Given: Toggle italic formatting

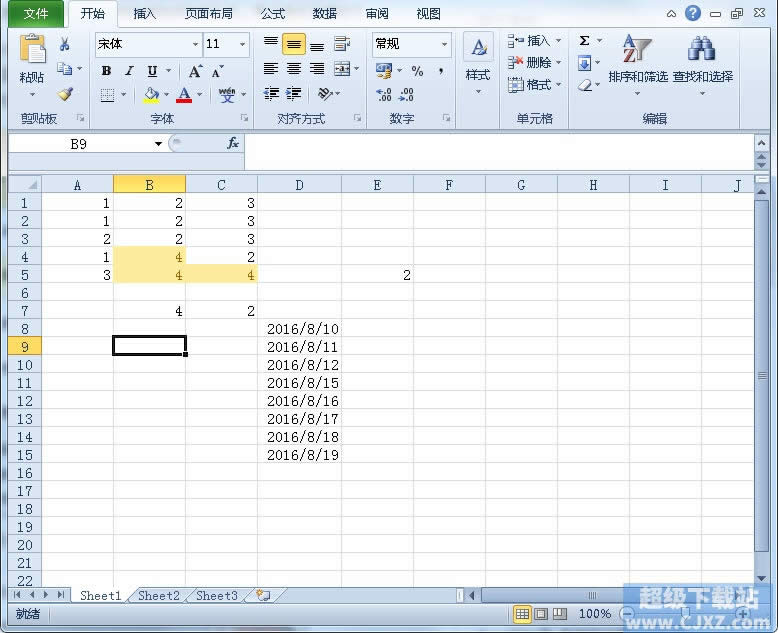Looking at the screenshot, I should 129,71.
